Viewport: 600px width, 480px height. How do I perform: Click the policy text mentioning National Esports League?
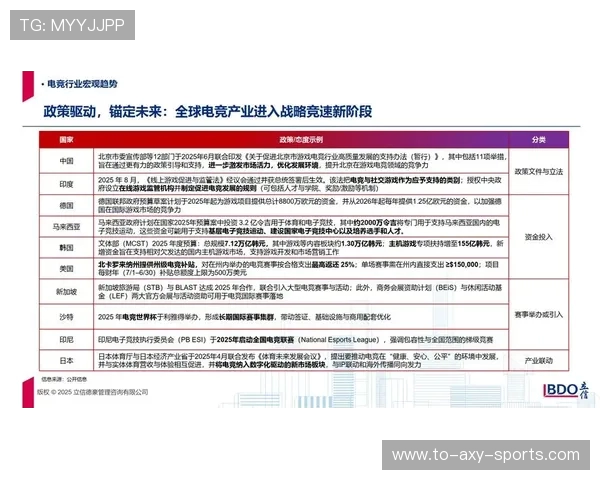tap(295, 340)
